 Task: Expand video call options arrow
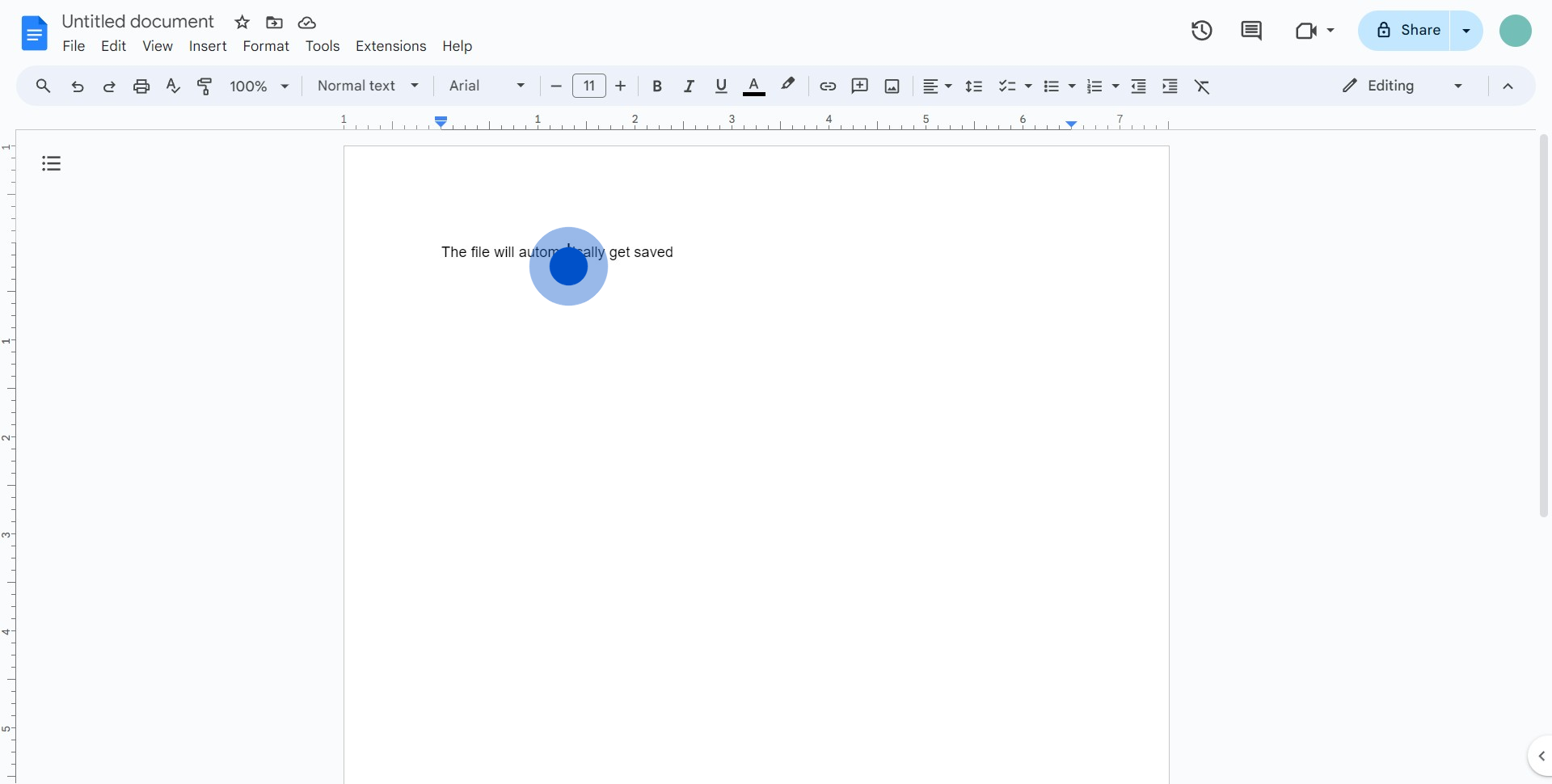1331,31
